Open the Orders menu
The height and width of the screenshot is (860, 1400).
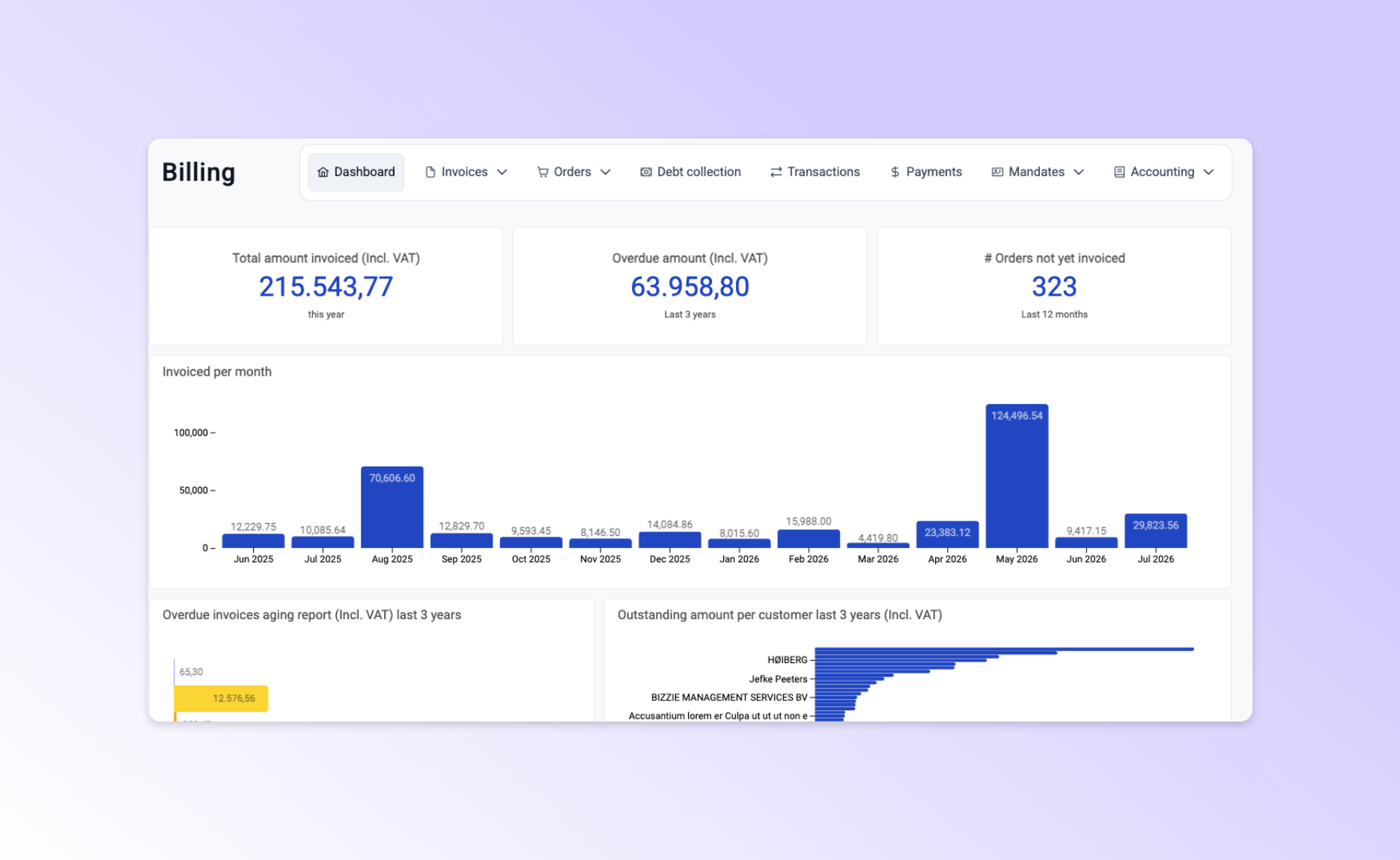click(x=573, y=172)
